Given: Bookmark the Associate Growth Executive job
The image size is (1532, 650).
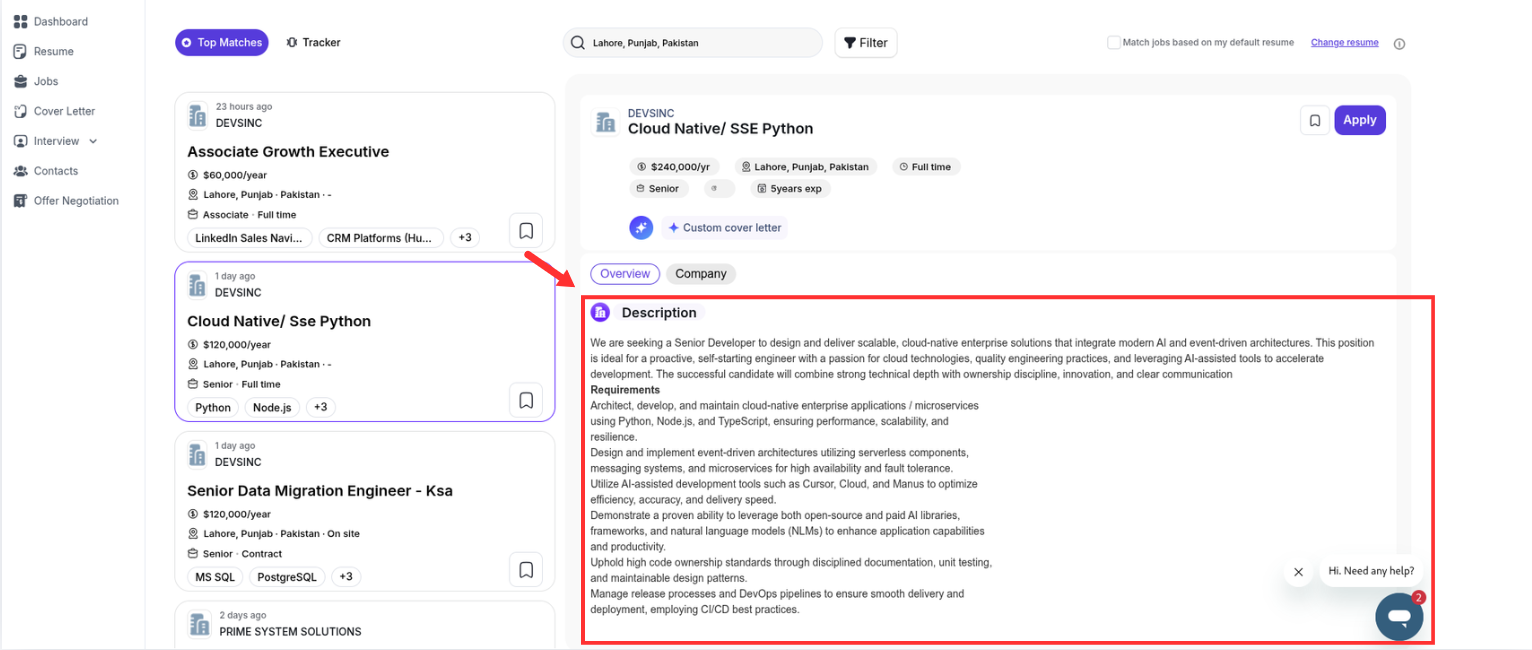Looking at the screenshot, I should (526, 231).
